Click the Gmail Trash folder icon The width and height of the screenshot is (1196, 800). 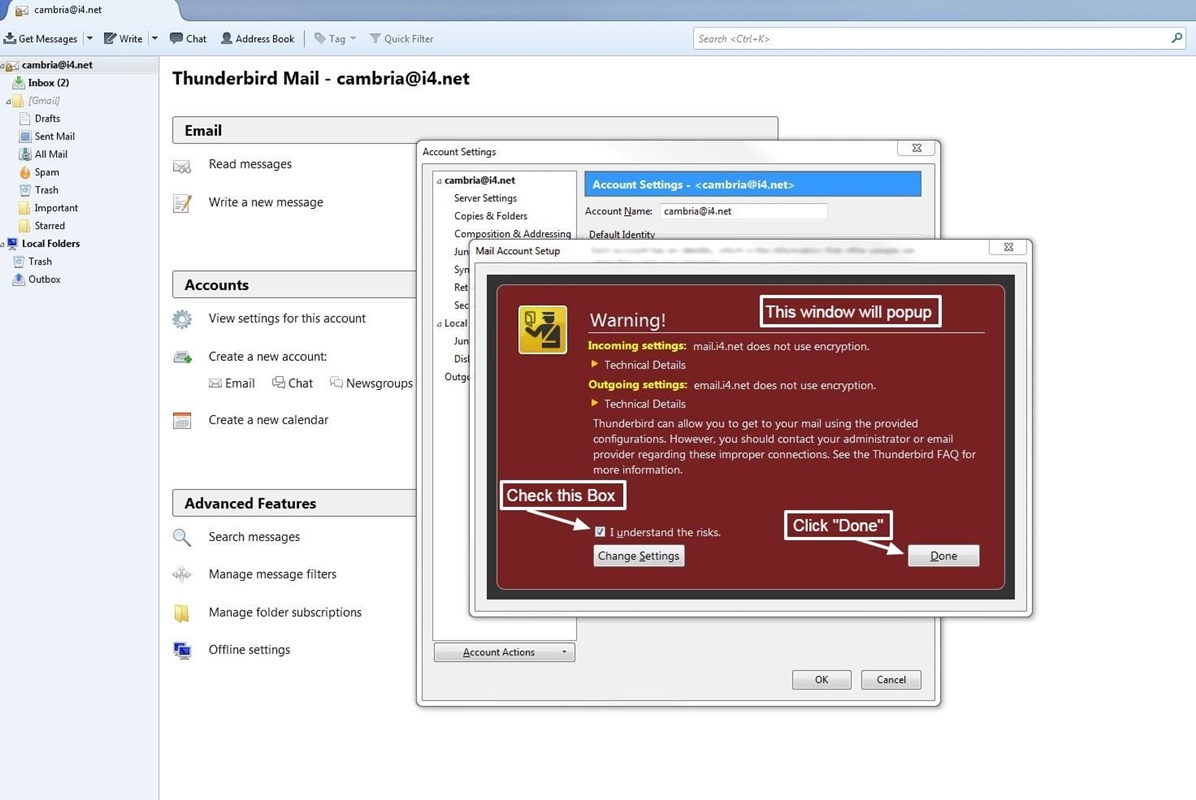pyautogui.click(x=25, y=190)
